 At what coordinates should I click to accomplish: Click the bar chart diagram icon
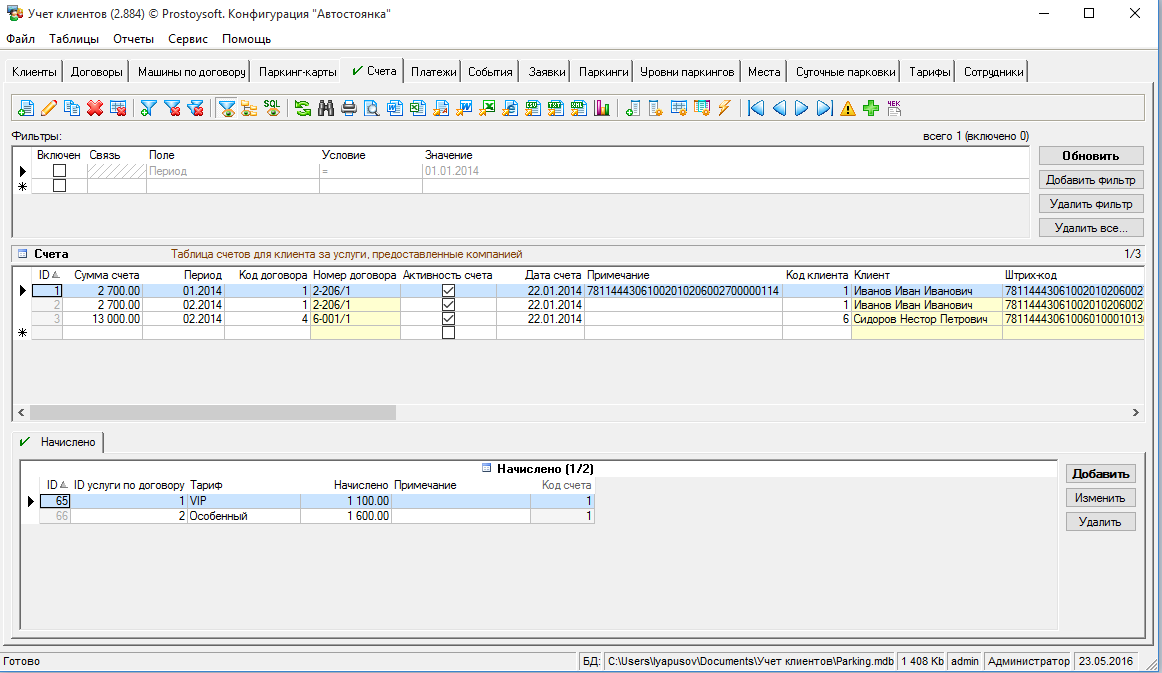tap(602, 109)
